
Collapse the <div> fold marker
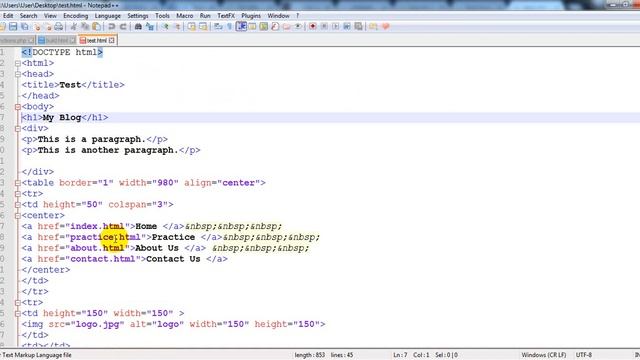pyautogui.click(x=18, y=129)
